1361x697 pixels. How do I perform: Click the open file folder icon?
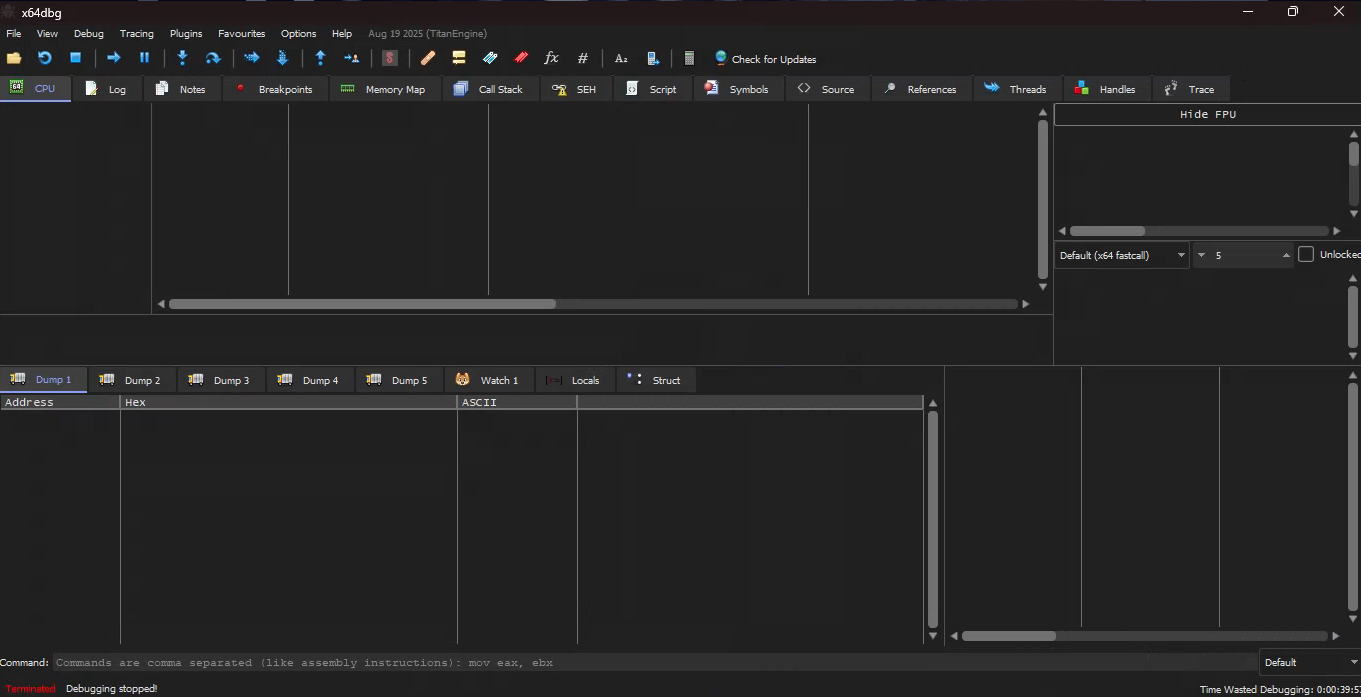click(x=14, y=58)
